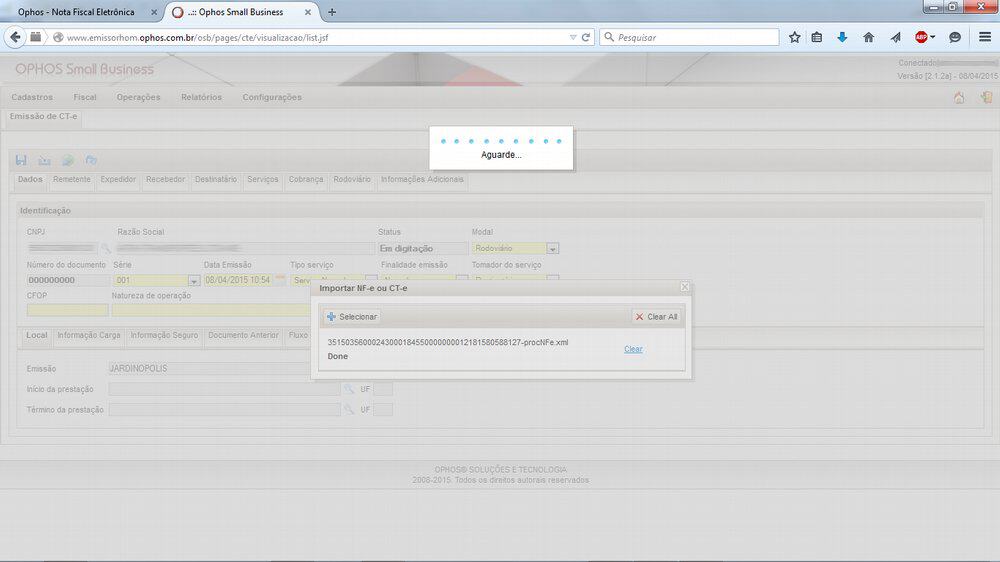This screenshot has height=562, width=1000.
Task: Click the Selecionar button in dialog
Action: click(352, 316)
